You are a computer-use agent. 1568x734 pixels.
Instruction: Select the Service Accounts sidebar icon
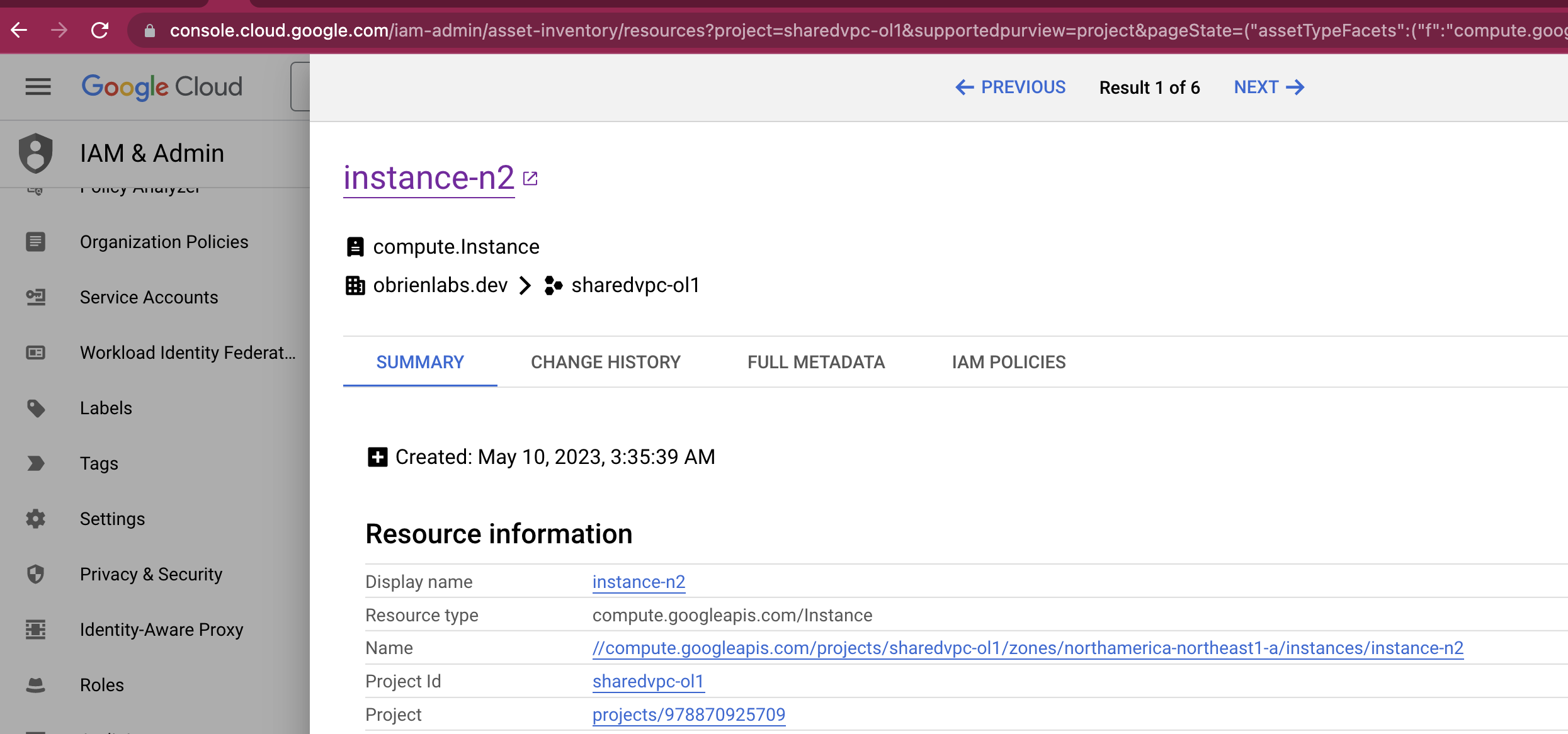36,297
